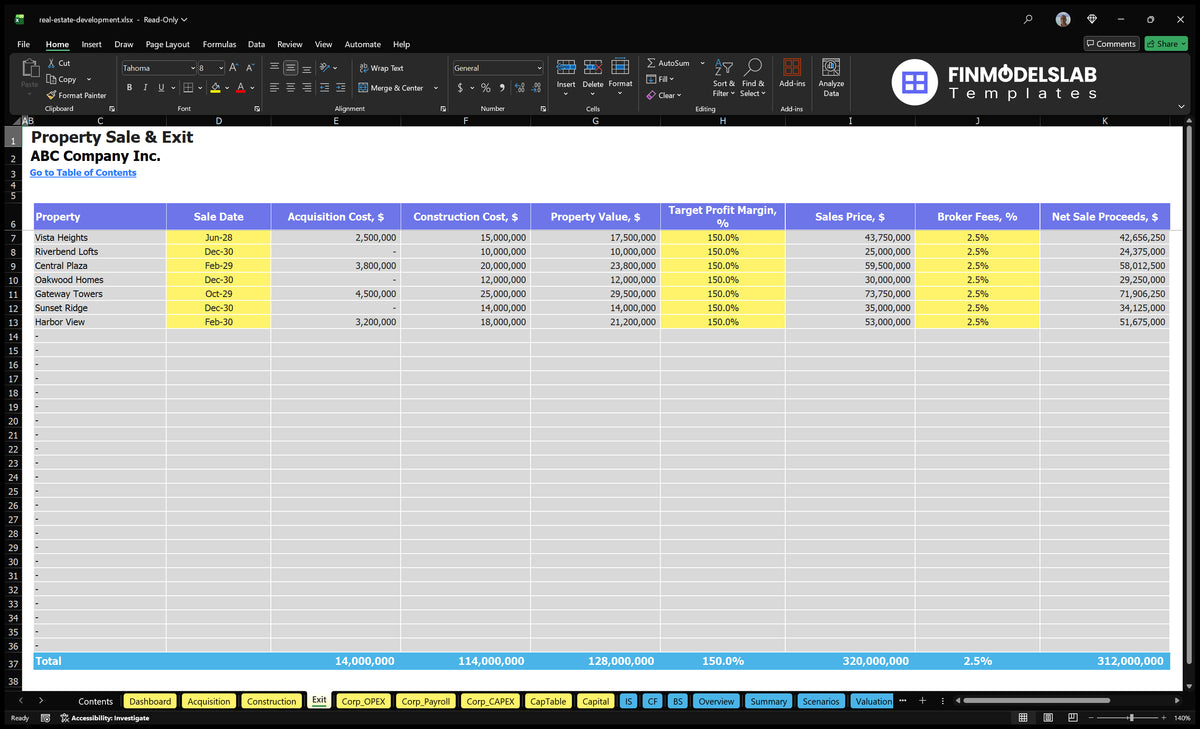This screenshot has height=729, width=1200.
Task: Click the Format cells icon
Action: [x=620, y=67]
